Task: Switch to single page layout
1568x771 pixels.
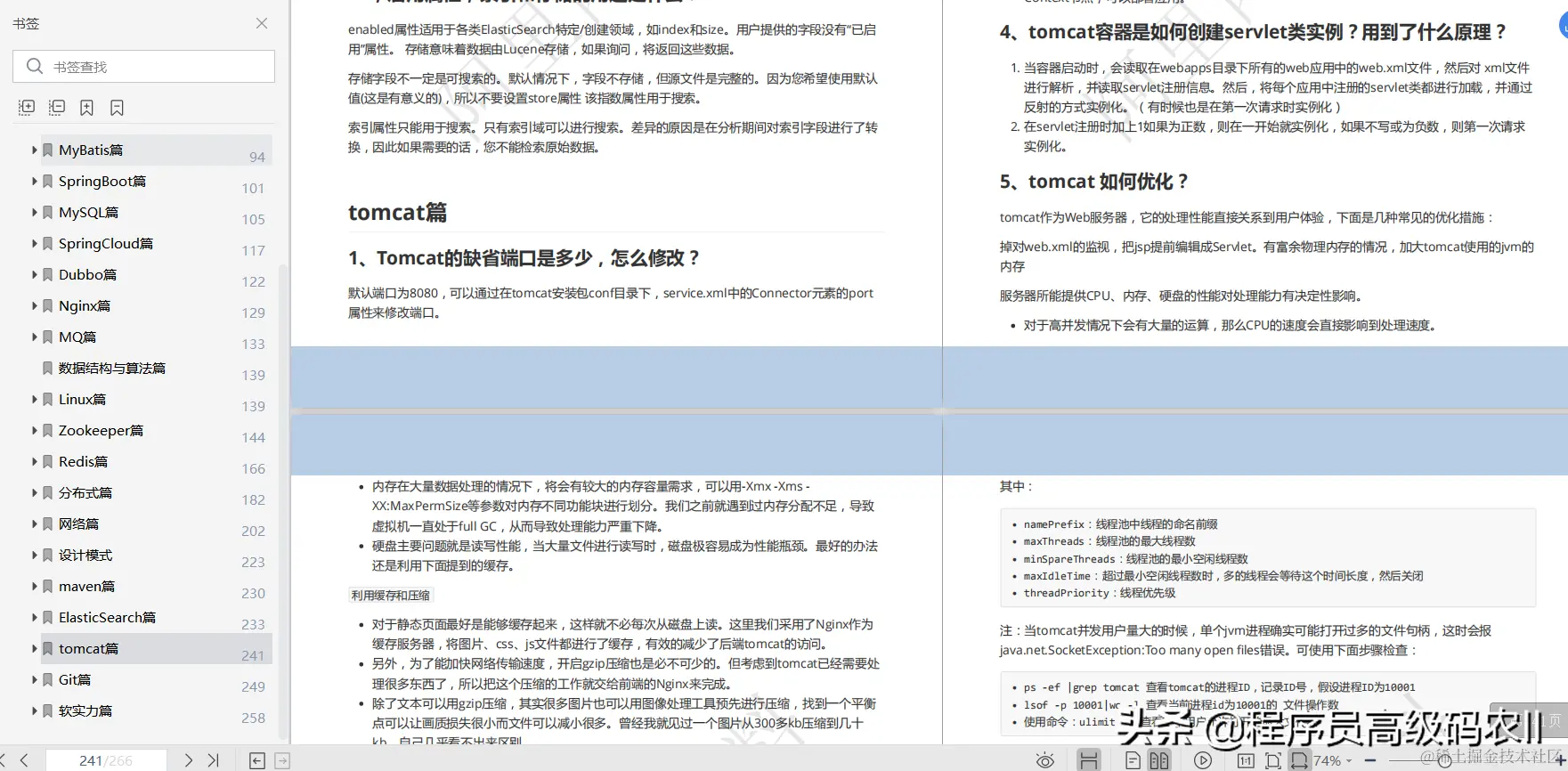Action: click(1133, 760)
